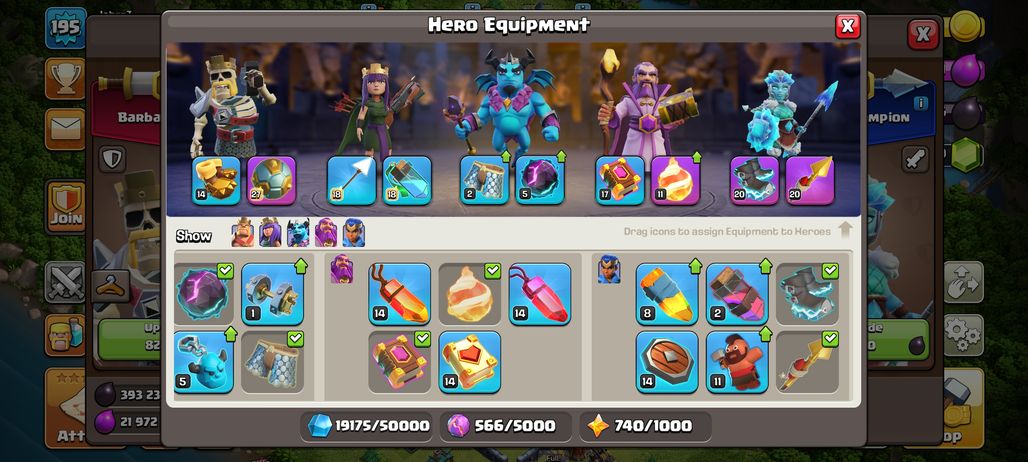Pick the Royal Gem level 8 equipment
The image size is (1028, 462).
point(667,294)
